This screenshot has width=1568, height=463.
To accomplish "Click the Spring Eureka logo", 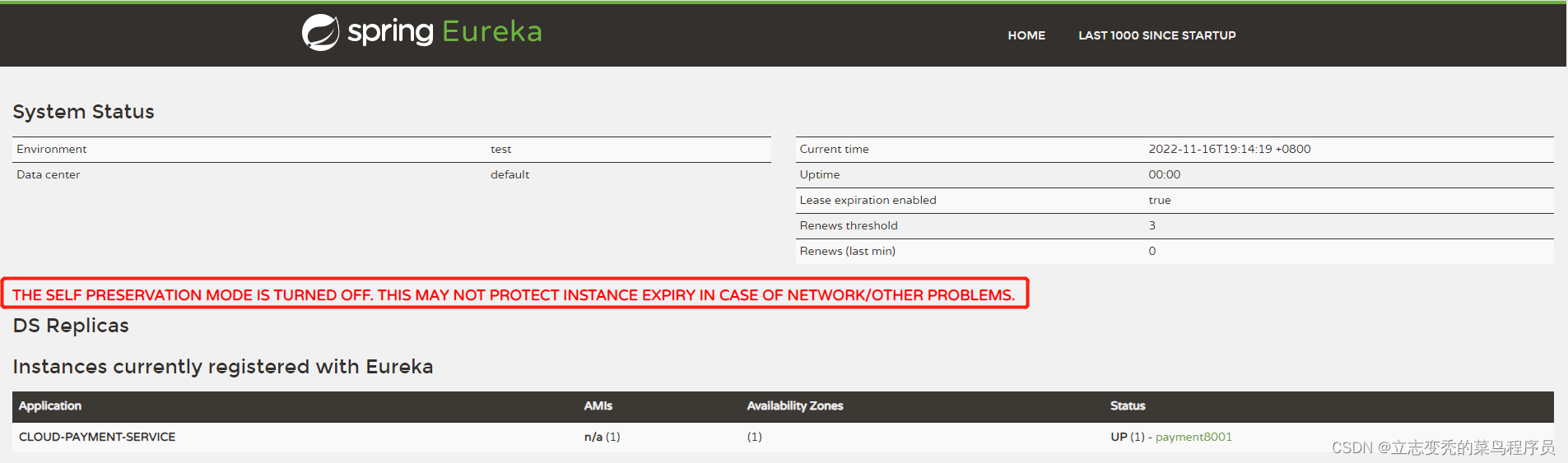I will pos(422,32).
